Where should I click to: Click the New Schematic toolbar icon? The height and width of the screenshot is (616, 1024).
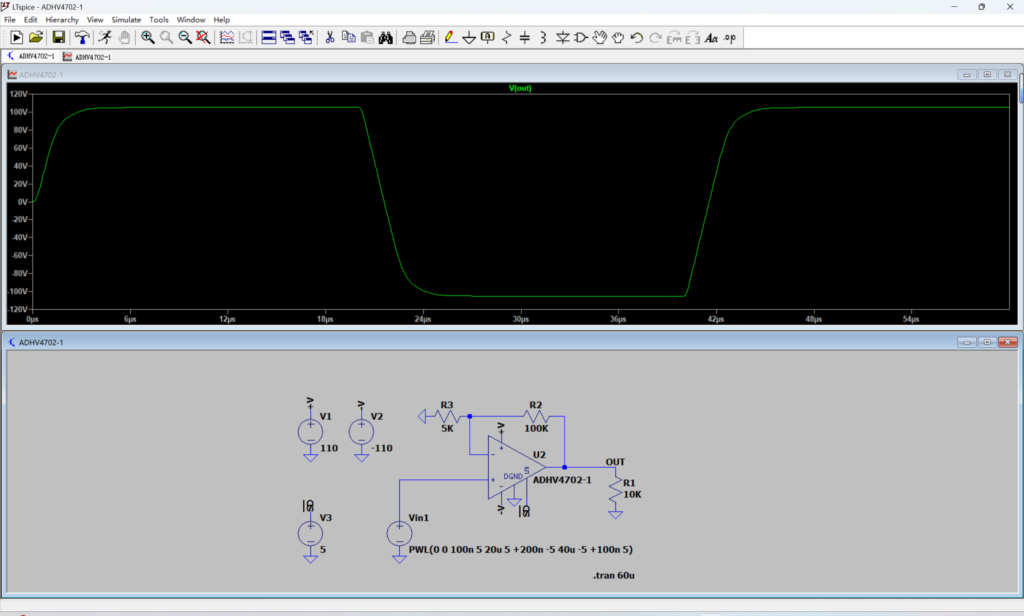(16, 38)
